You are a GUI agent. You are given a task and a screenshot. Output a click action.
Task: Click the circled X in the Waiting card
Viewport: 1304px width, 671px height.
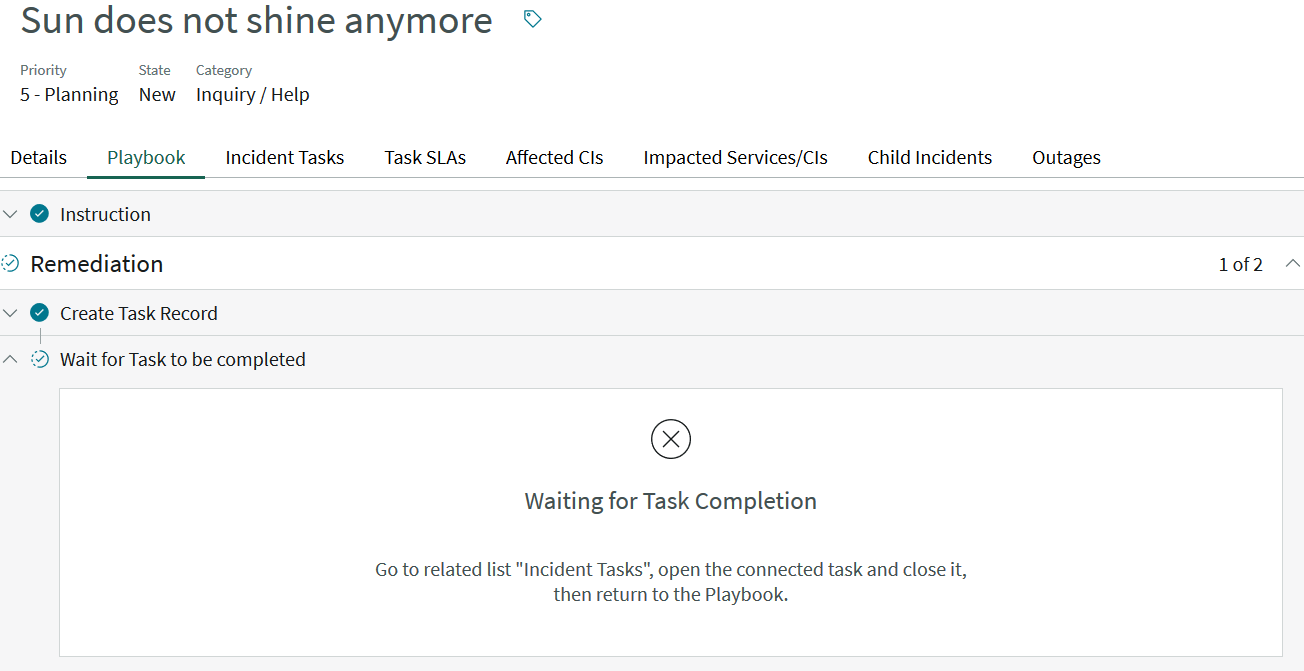coord(670,438)
